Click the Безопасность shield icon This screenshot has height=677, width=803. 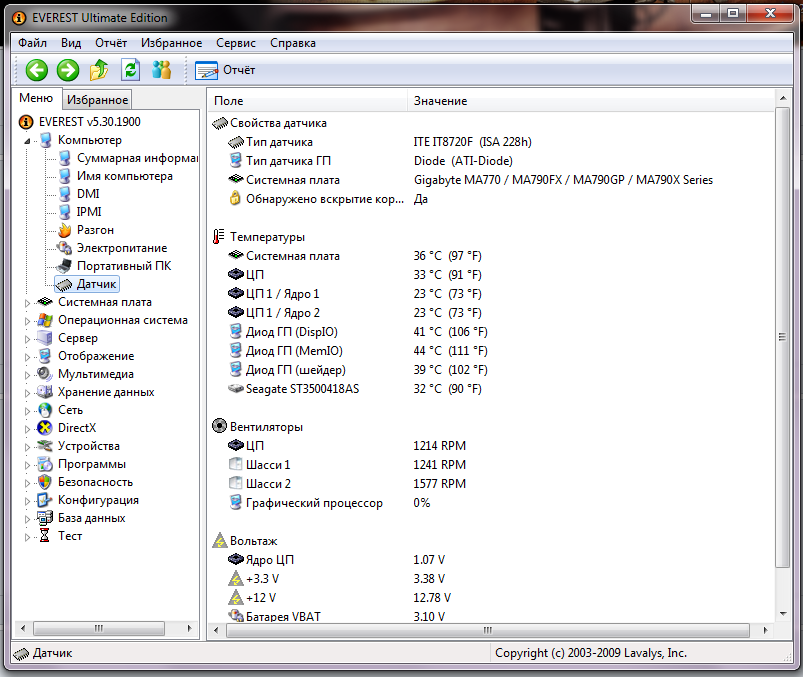click(x=45, y=482)
